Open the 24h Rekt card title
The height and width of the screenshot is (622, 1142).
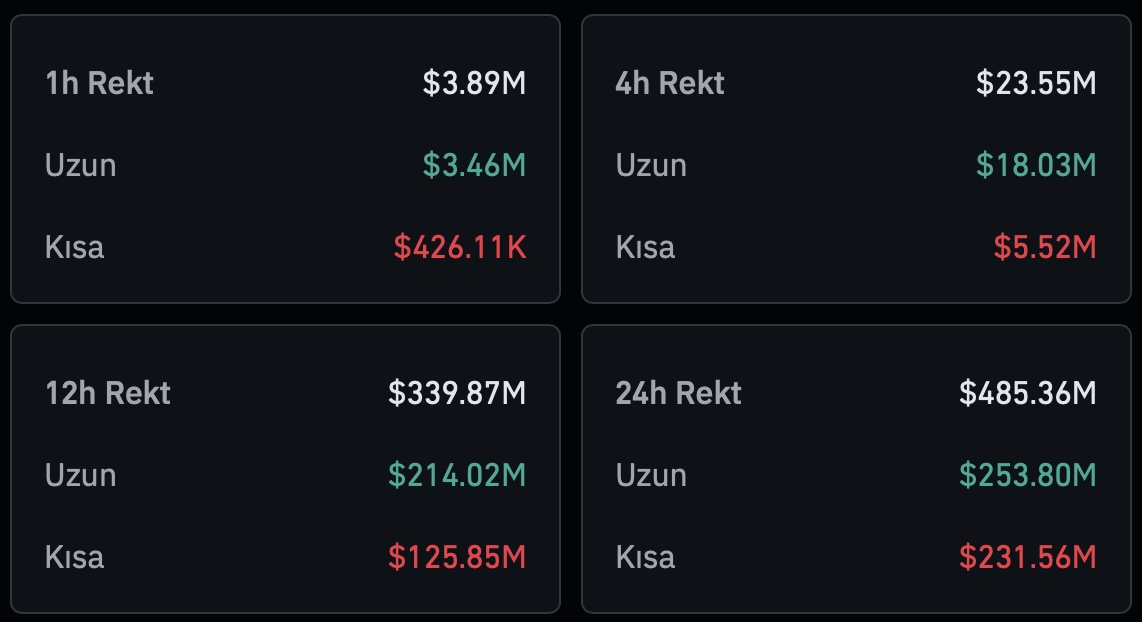click(x=678, y=393)
